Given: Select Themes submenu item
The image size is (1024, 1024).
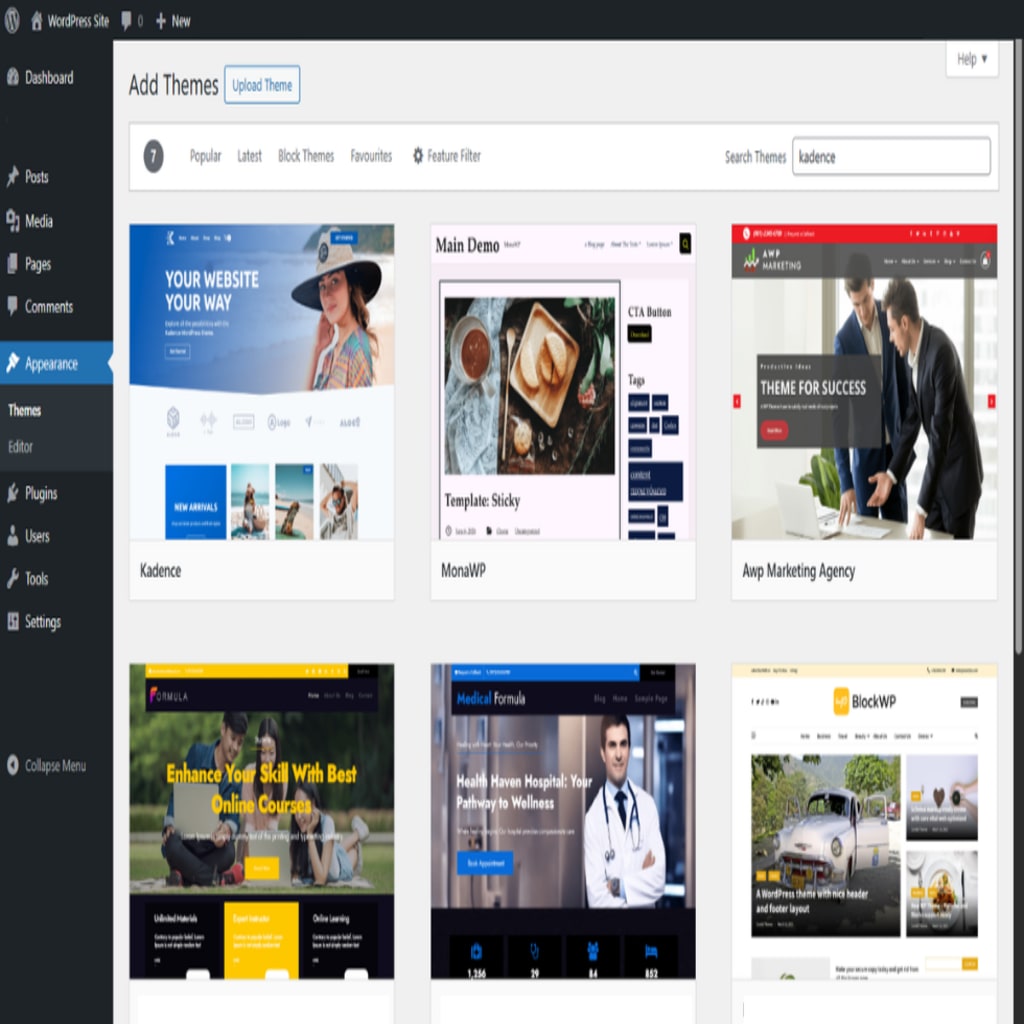Looking at the screenshot, I should tap(25, 410).
